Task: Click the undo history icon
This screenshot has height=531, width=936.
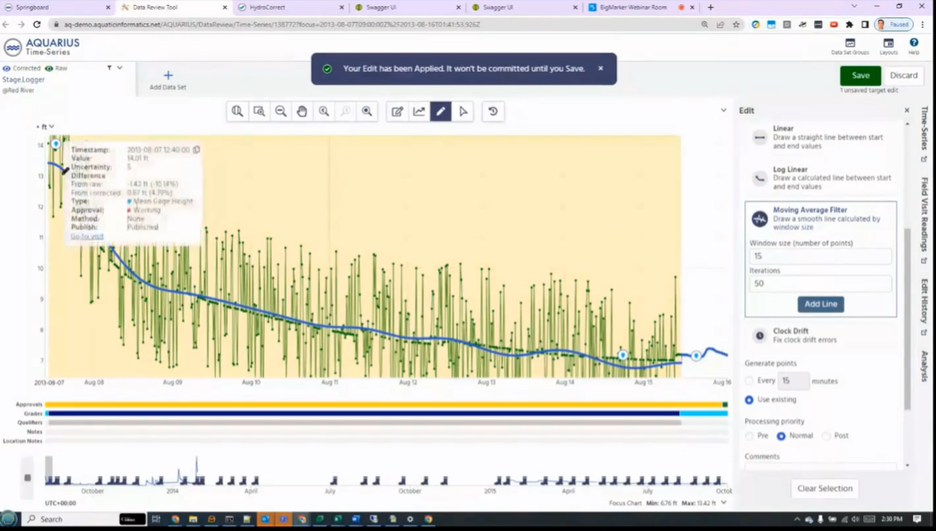Action: coord(493,112)
